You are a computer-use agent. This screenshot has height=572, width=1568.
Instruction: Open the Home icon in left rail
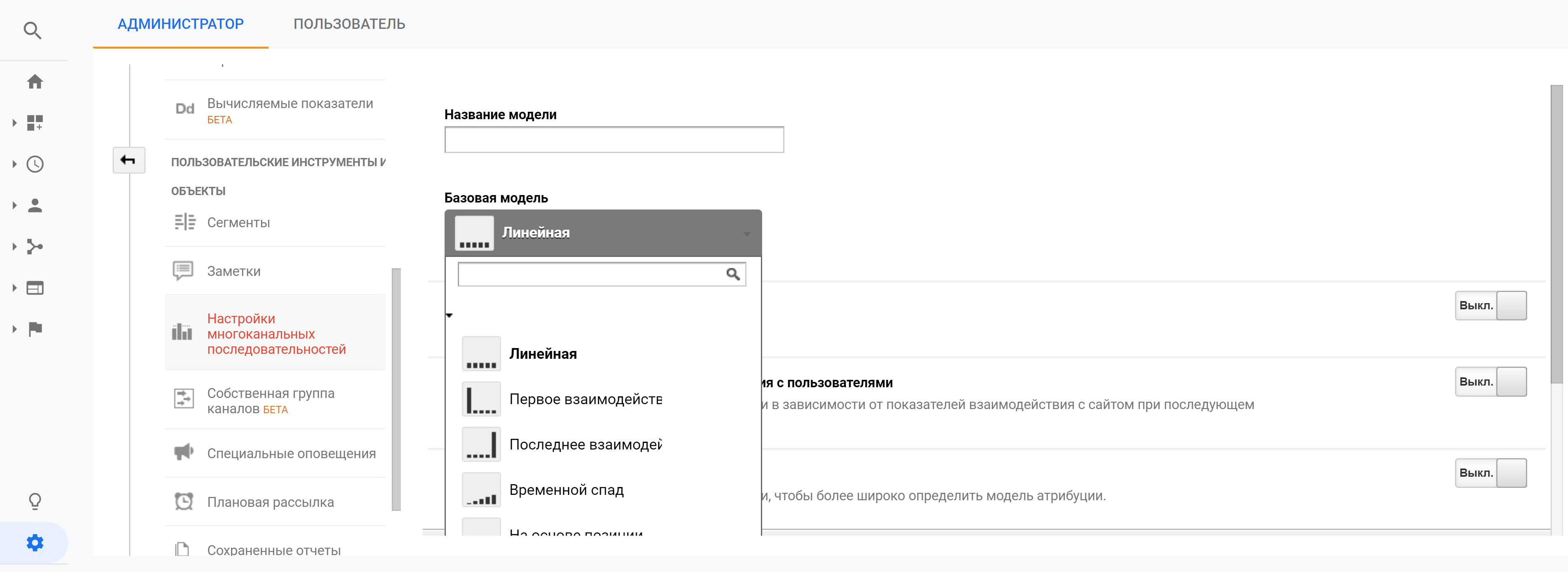pyautogui.click(x=35, y=82)
